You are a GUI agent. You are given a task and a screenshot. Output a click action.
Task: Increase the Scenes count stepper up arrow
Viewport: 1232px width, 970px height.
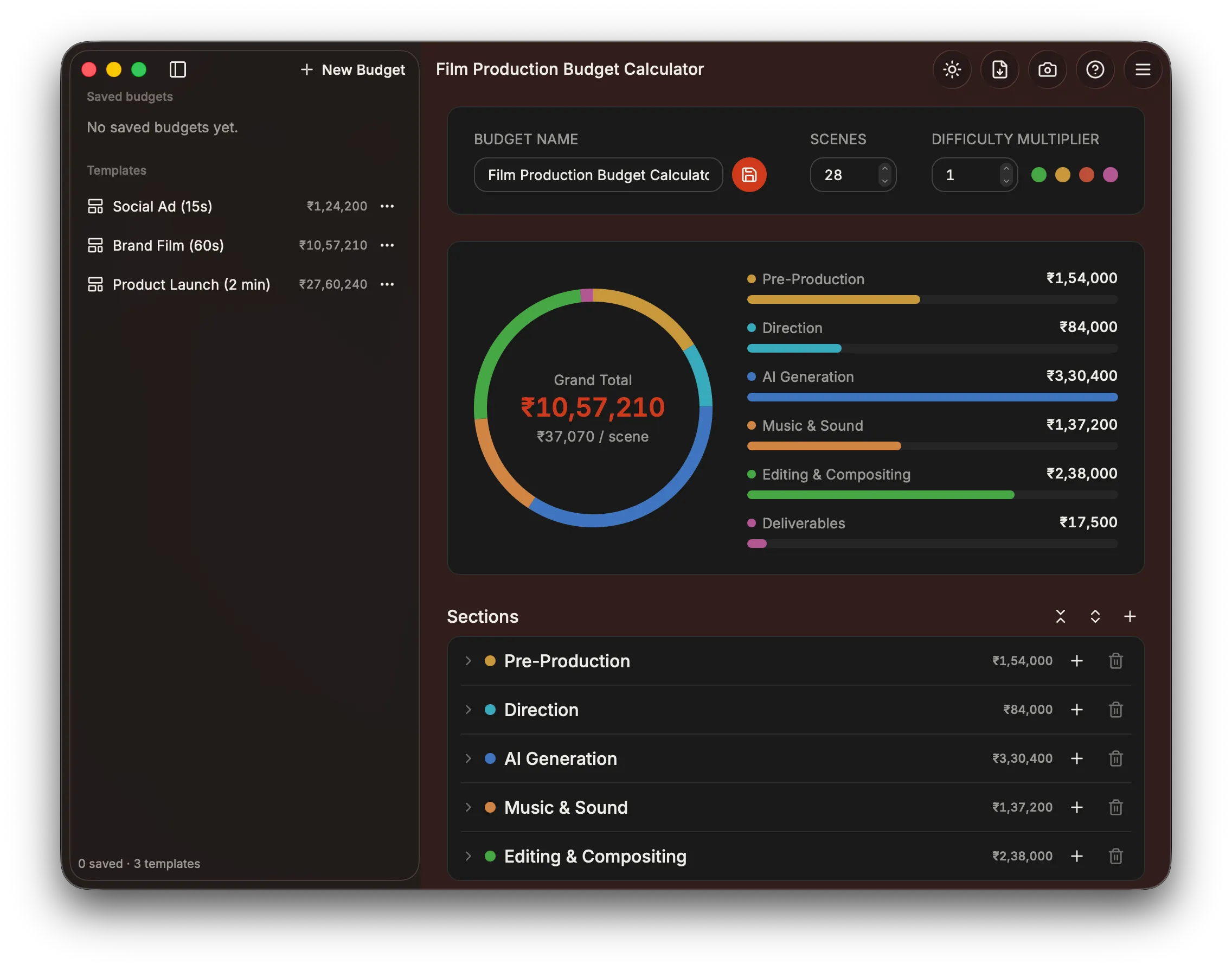[x=884, y=169]
